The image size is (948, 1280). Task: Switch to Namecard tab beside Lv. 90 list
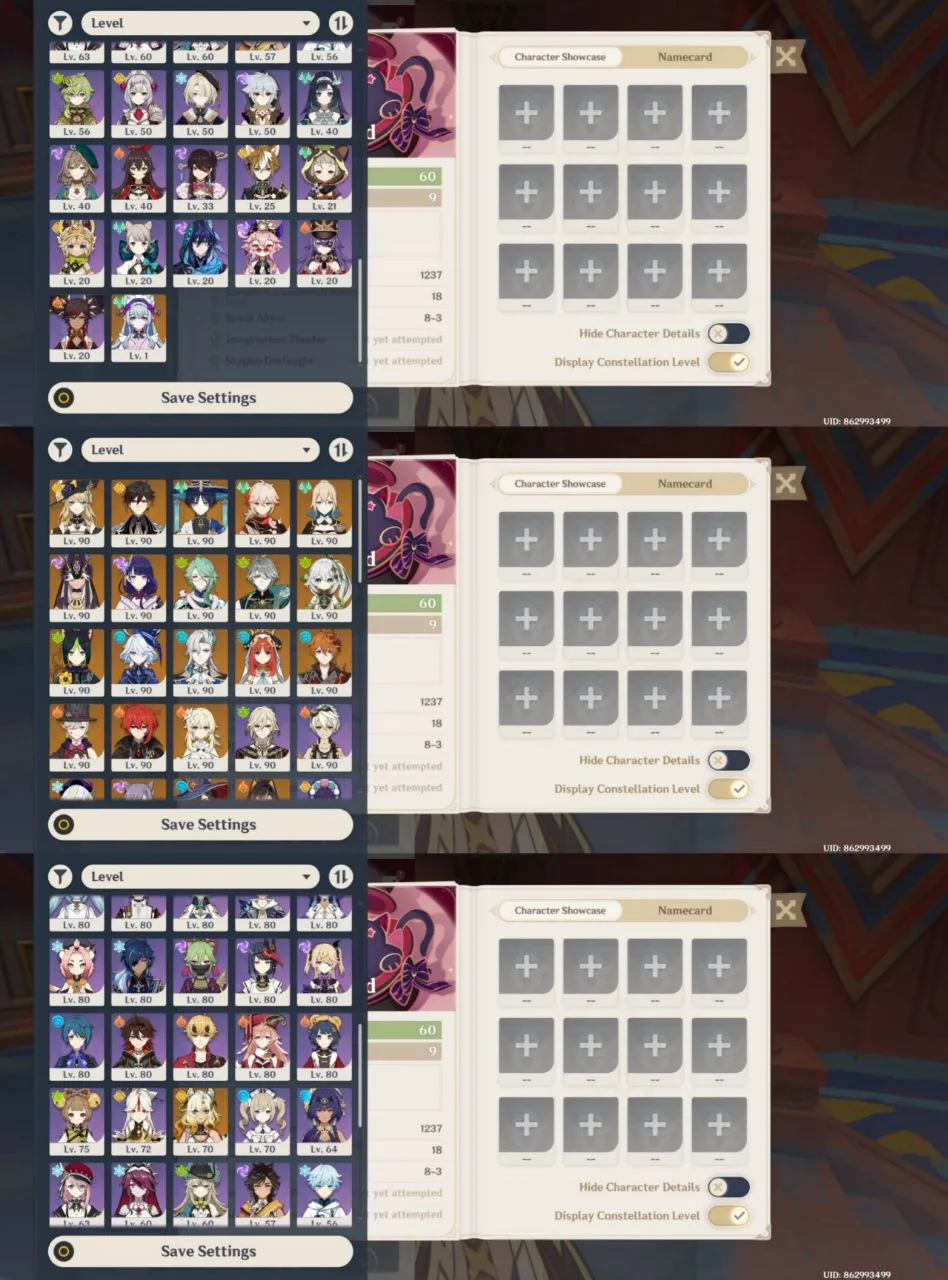[x=685, y=484]
